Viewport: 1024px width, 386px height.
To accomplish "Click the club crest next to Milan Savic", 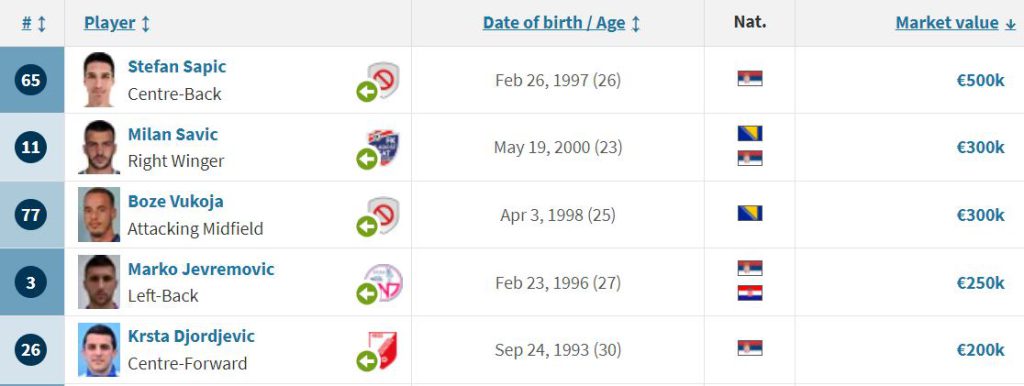I will [x=383, y=147].
